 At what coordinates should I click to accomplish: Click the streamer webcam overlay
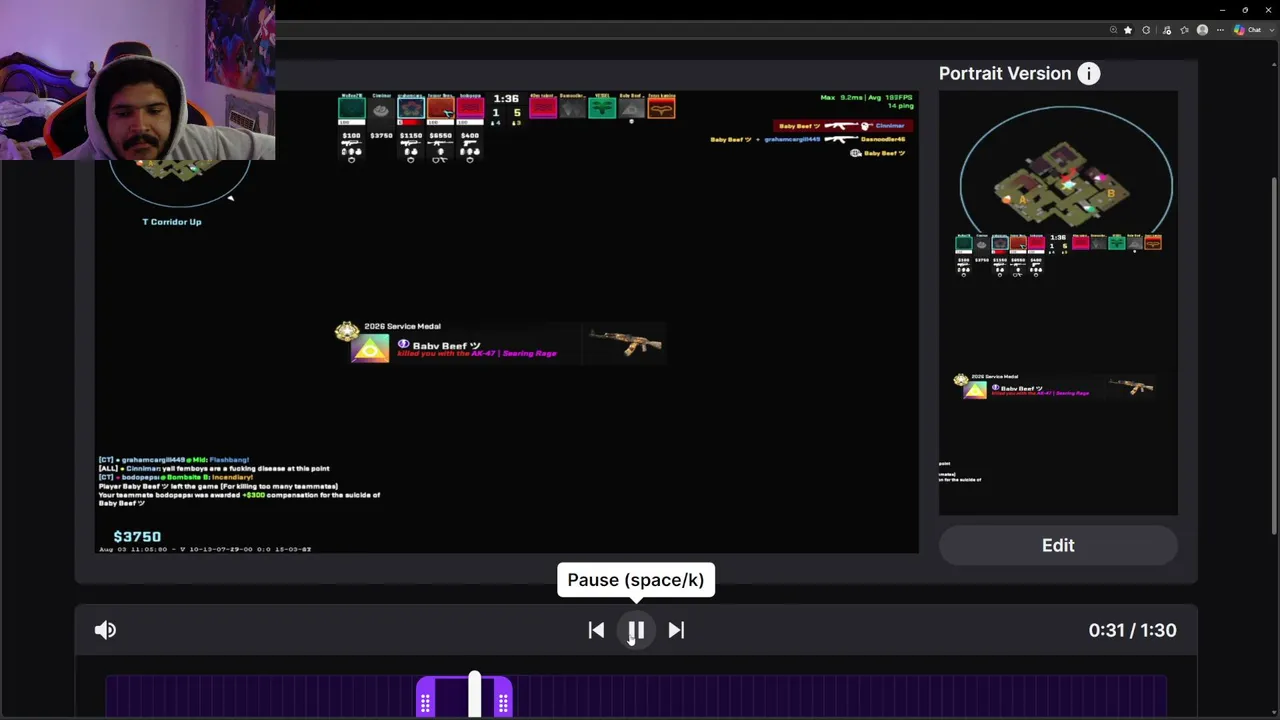(x=138, y=80)
